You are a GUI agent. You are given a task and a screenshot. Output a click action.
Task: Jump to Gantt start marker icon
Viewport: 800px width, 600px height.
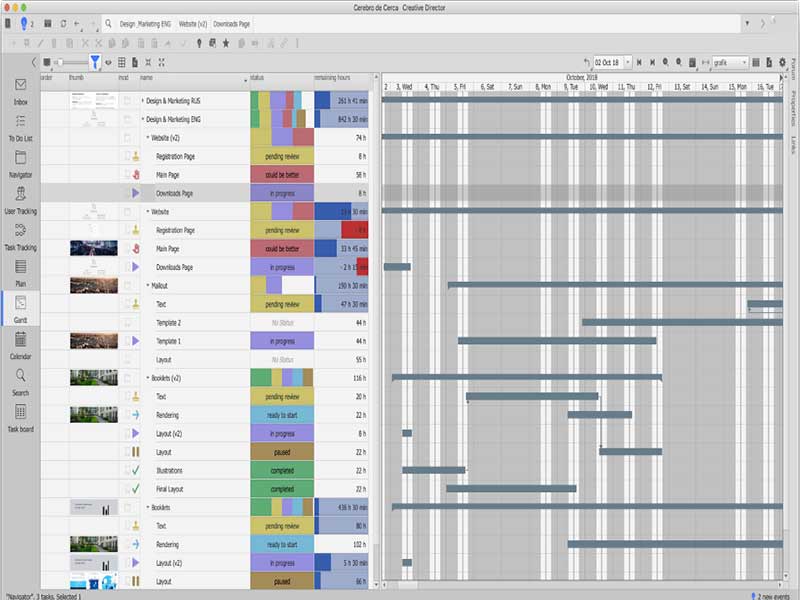pyautogui.click(x=639, y=62)
